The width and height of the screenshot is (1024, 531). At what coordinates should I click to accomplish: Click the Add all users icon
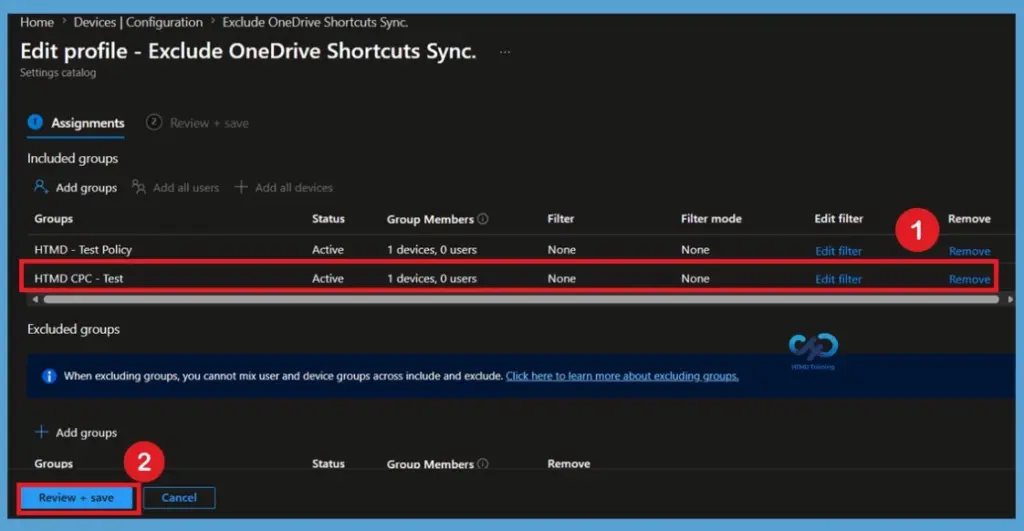138,187
